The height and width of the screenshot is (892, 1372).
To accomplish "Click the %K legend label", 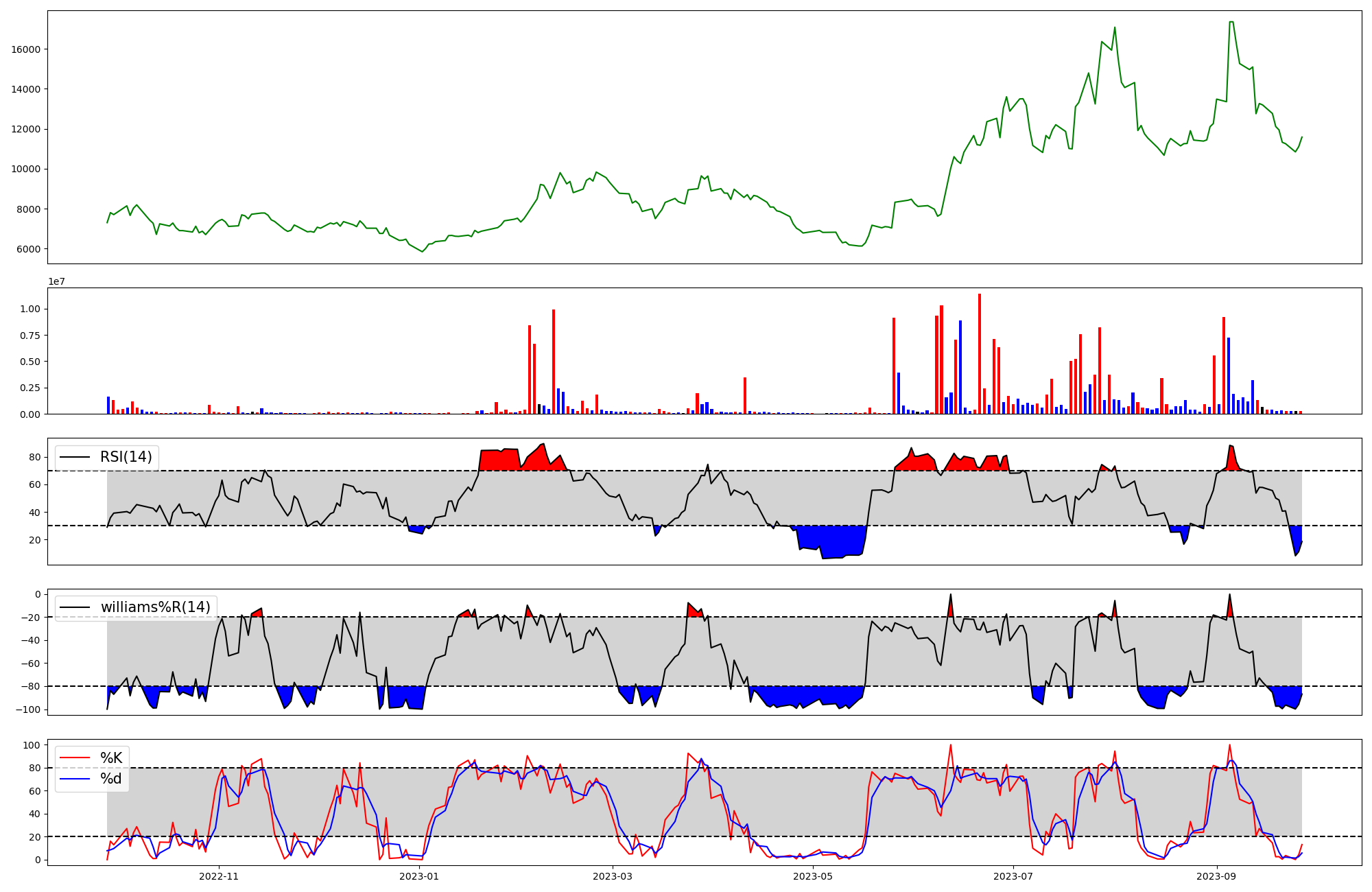I will coord(111,758).
